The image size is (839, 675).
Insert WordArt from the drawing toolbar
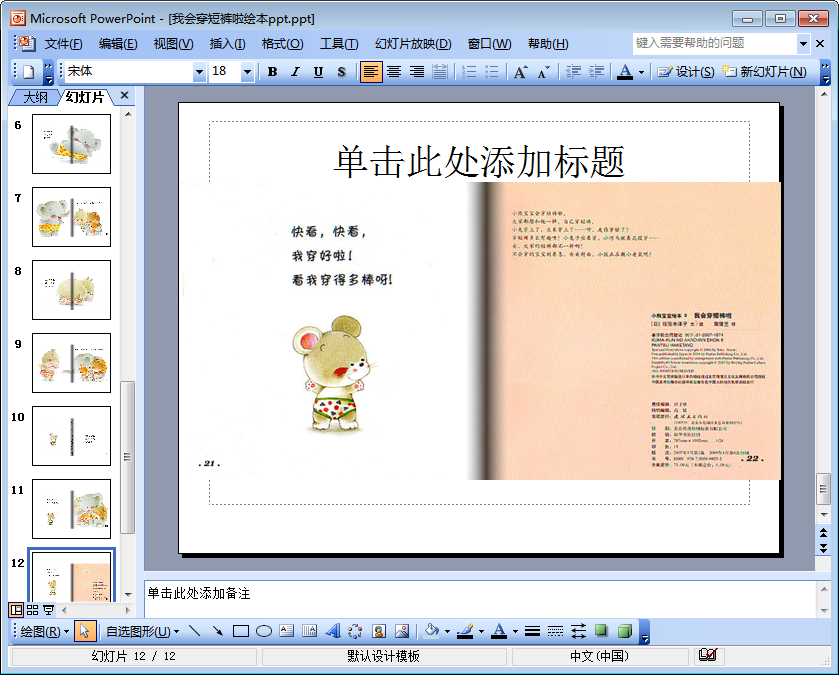tap(332, 631)
